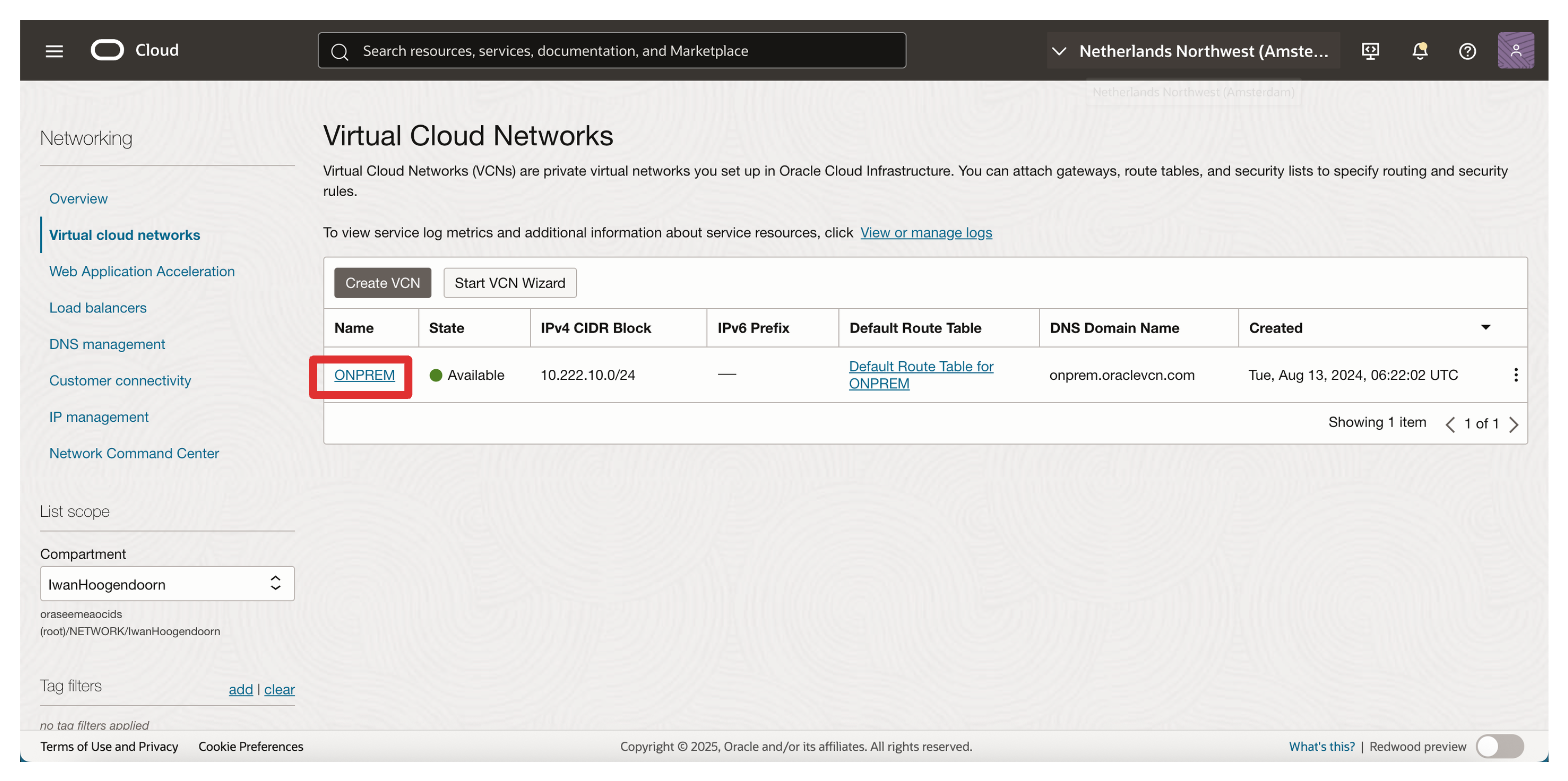Viewport: 1568px width, 781px height.
Task: Open the notifications bell
Action: coord(1419,51)
